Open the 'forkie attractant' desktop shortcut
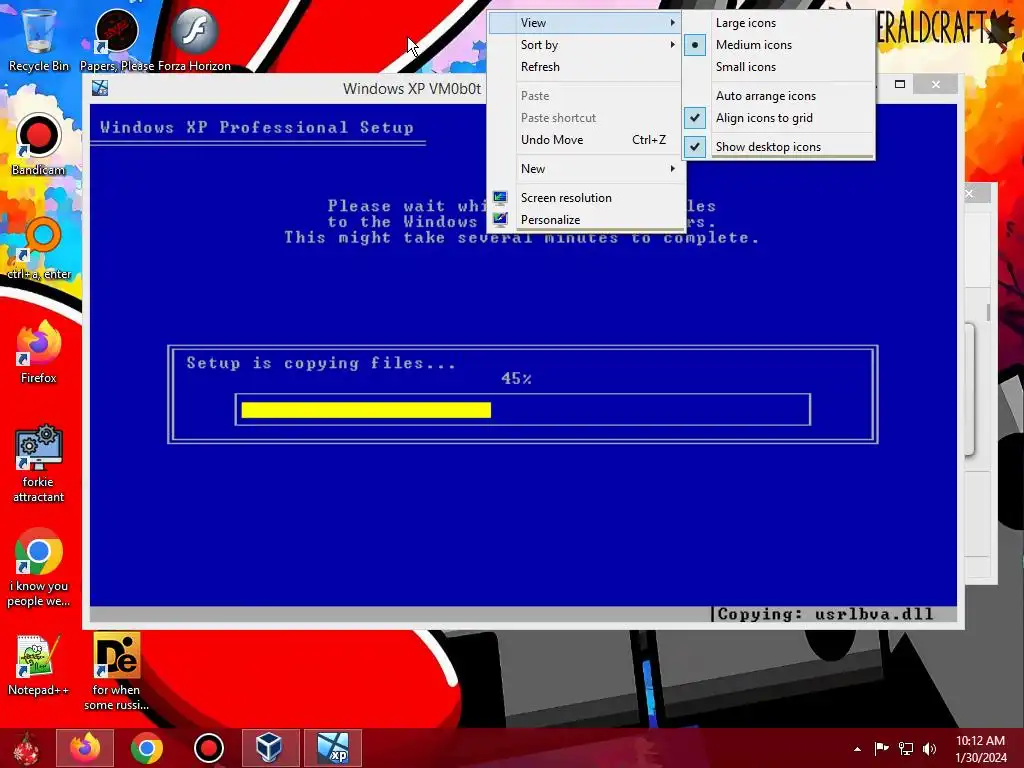1024x768 pixels. tap(39, 464)
